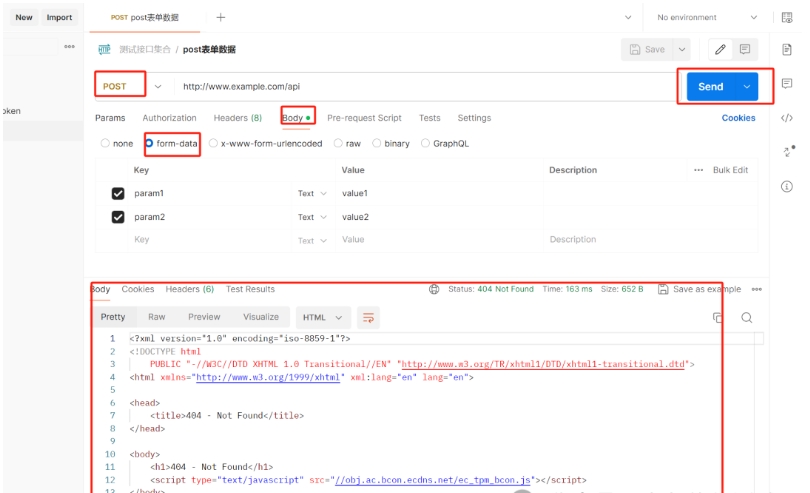This screenshot has width=810, height=493.
Task: Click the Save as example icon
Action: pos(663,289)
